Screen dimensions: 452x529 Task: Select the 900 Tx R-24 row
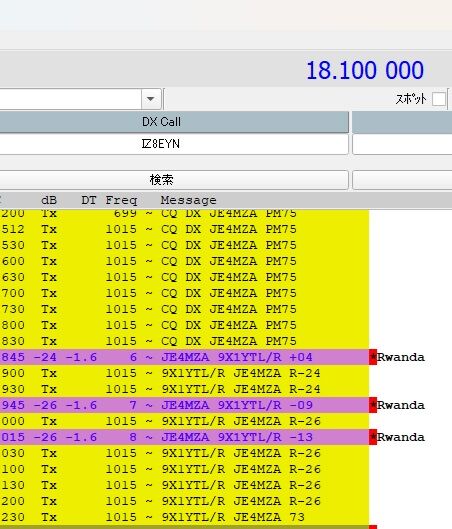pyautogui.click(x=185, y=373)
